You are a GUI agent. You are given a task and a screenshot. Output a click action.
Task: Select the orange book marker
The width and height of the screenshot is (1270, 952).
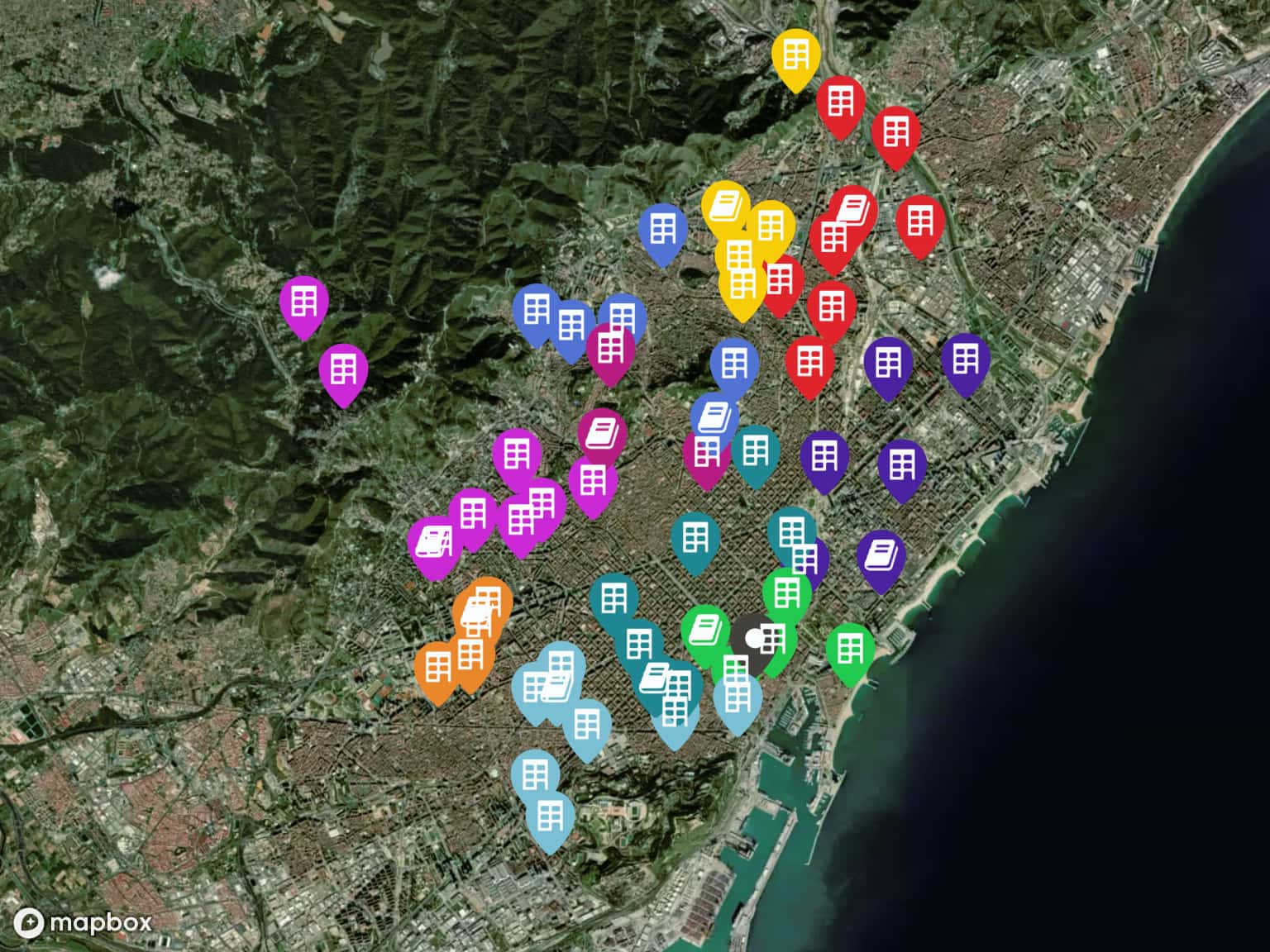pos(475,613)
